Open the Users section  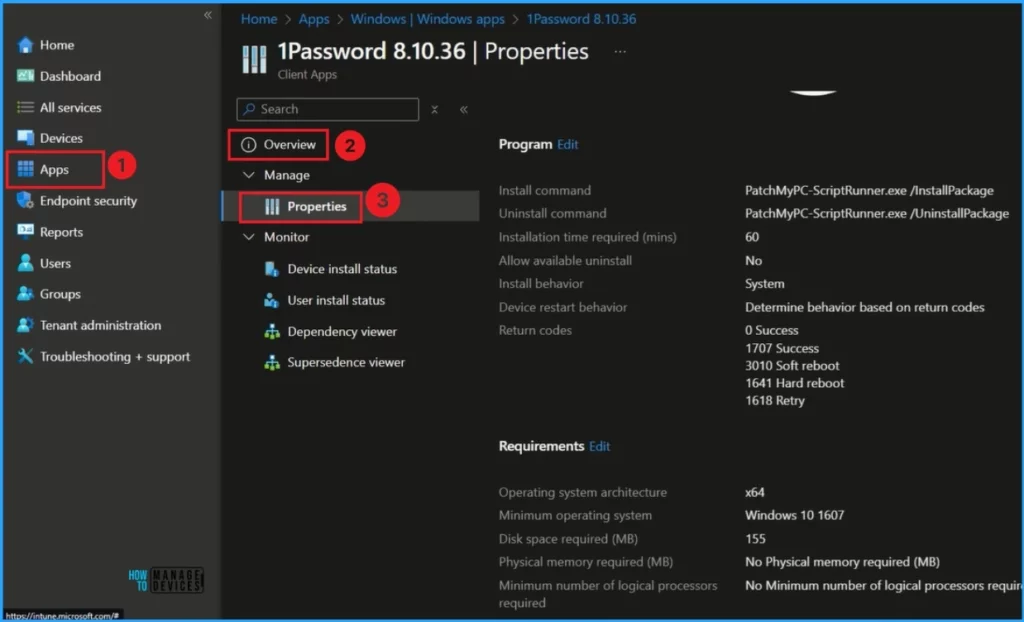click(56, 263)
